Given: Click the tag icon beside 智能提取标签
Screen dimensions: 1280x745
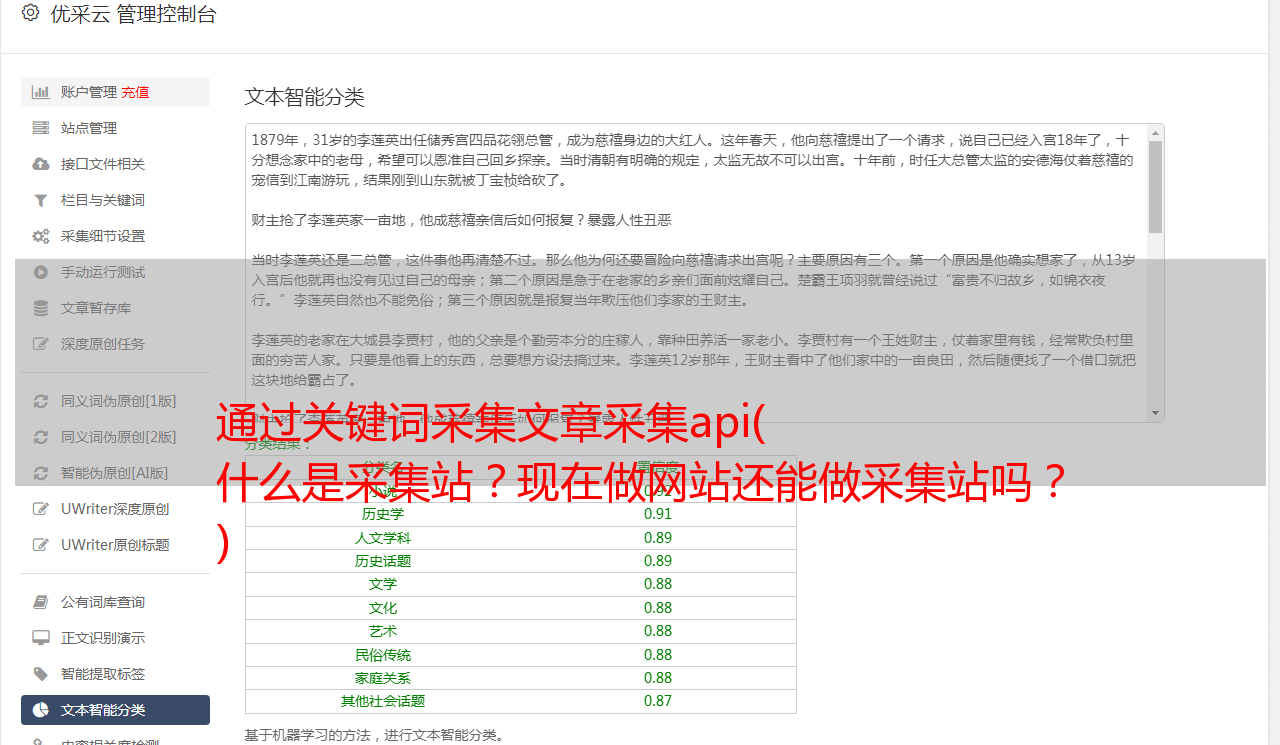Looking at the screenshot, I should click(x=41, y=674).
